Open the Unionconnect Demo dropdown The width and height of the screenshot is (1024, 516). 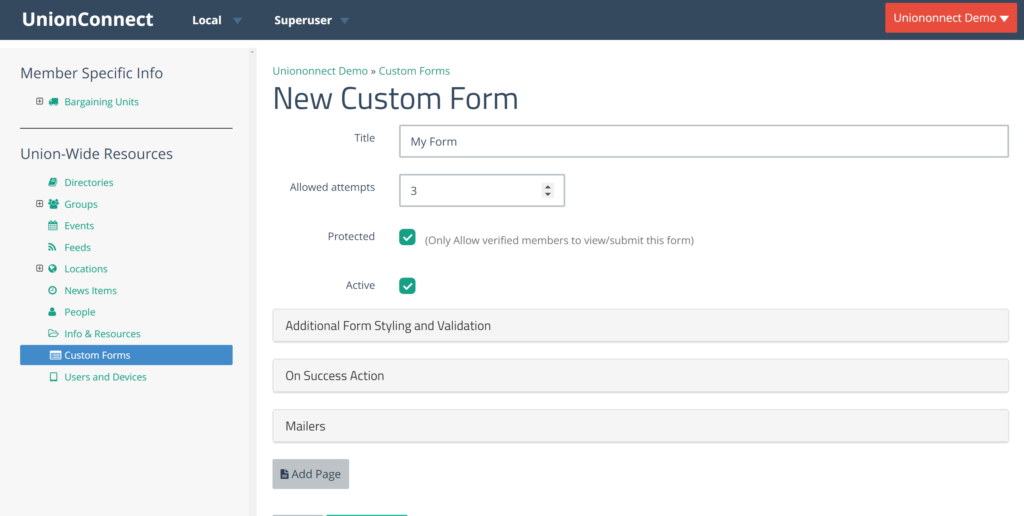tap(951, 18)
